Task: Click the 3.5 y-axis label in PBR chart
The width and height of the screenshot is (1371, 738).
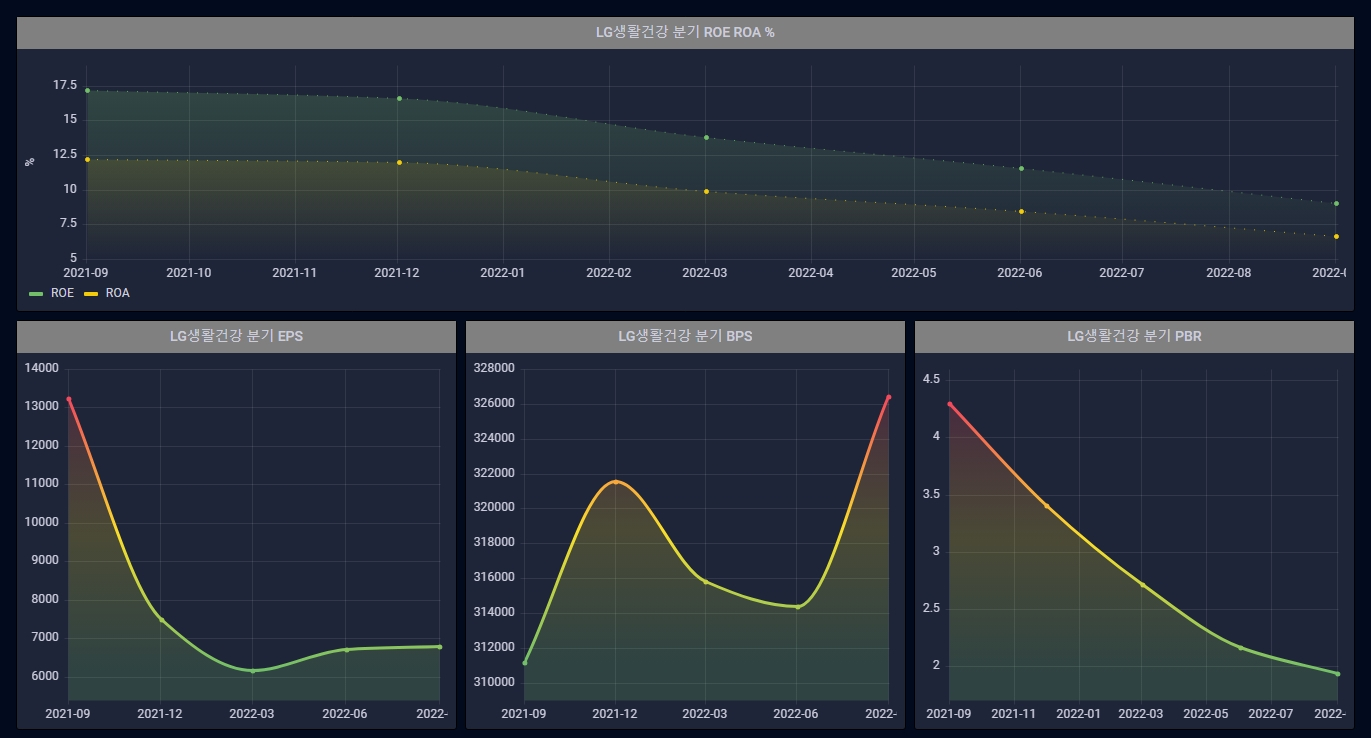Action: 931,494
